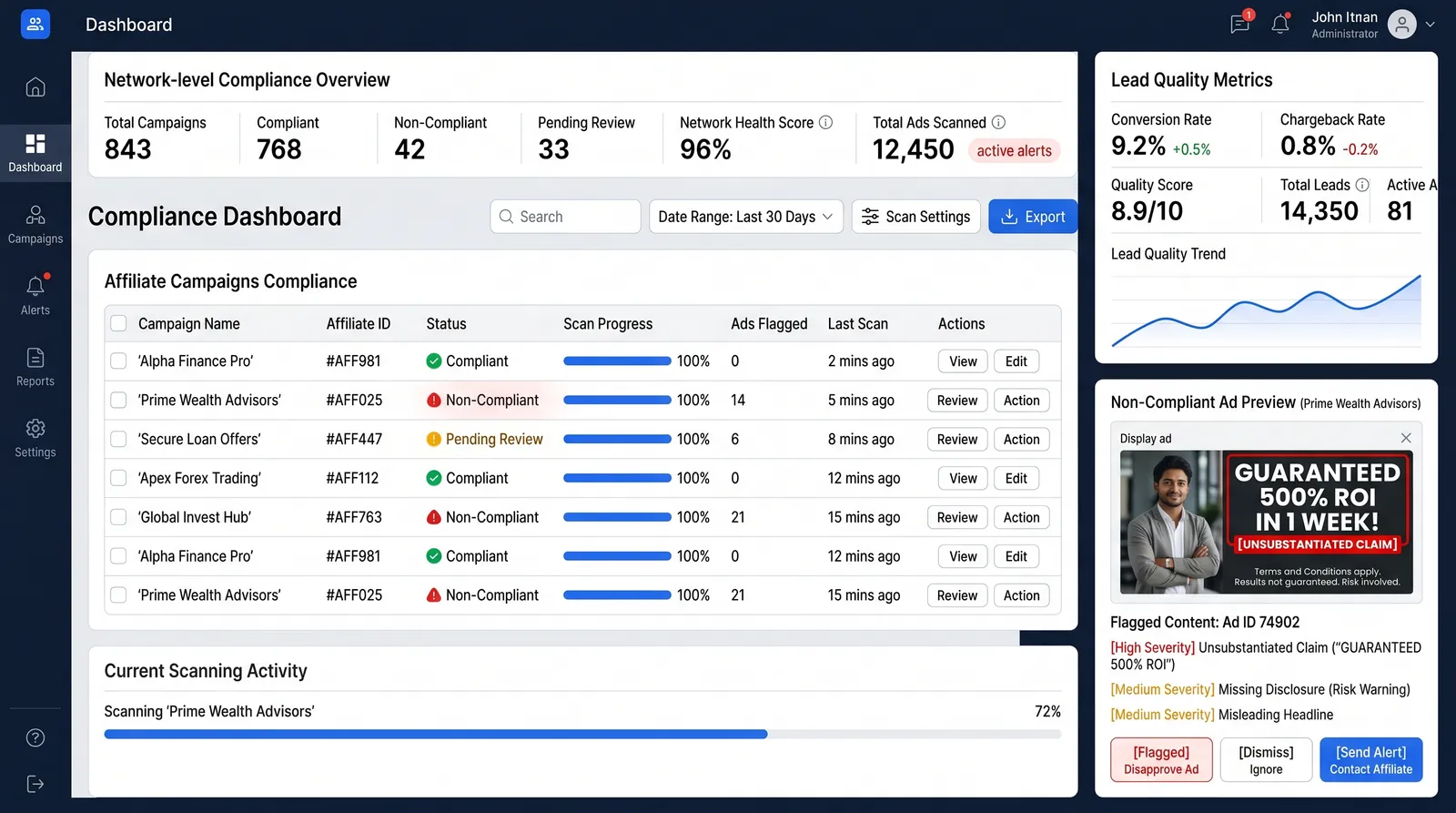The height and width of the screenshot is (813, 1456).
Task: Toggle the select-all campaigns checkbox
Action: coord(118,323)
